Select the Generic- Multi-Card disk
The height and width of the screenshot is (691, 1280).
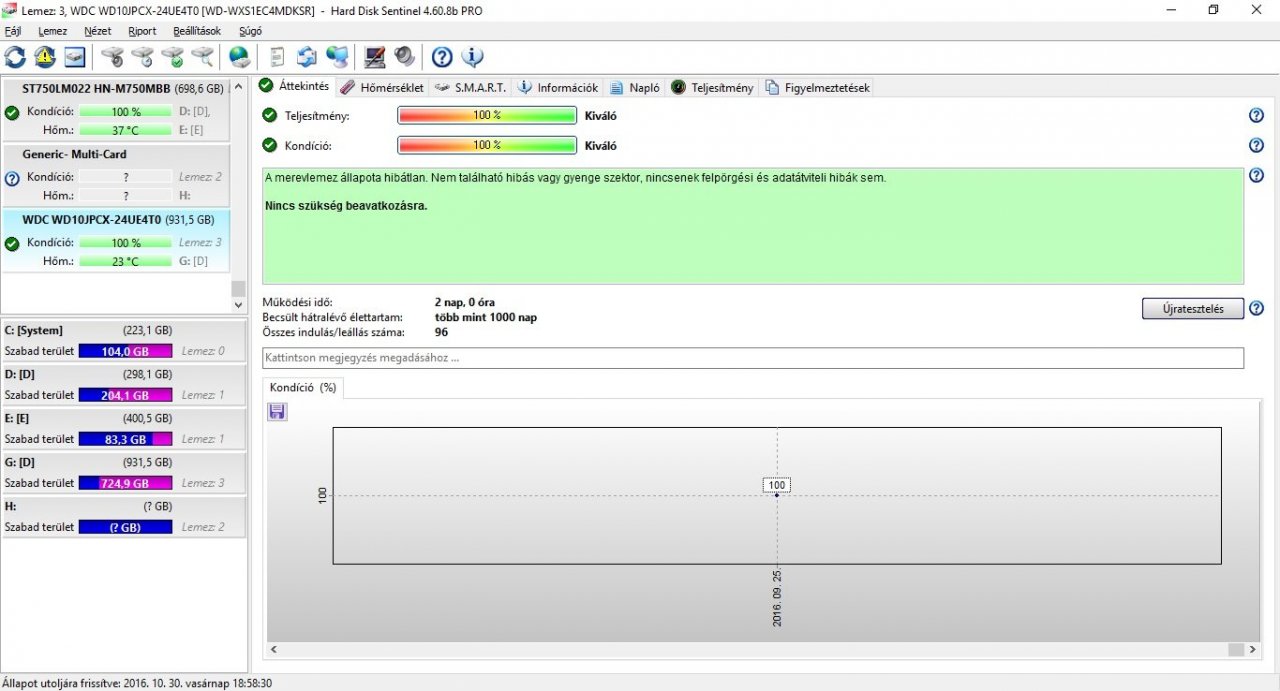tap(115, 175)
